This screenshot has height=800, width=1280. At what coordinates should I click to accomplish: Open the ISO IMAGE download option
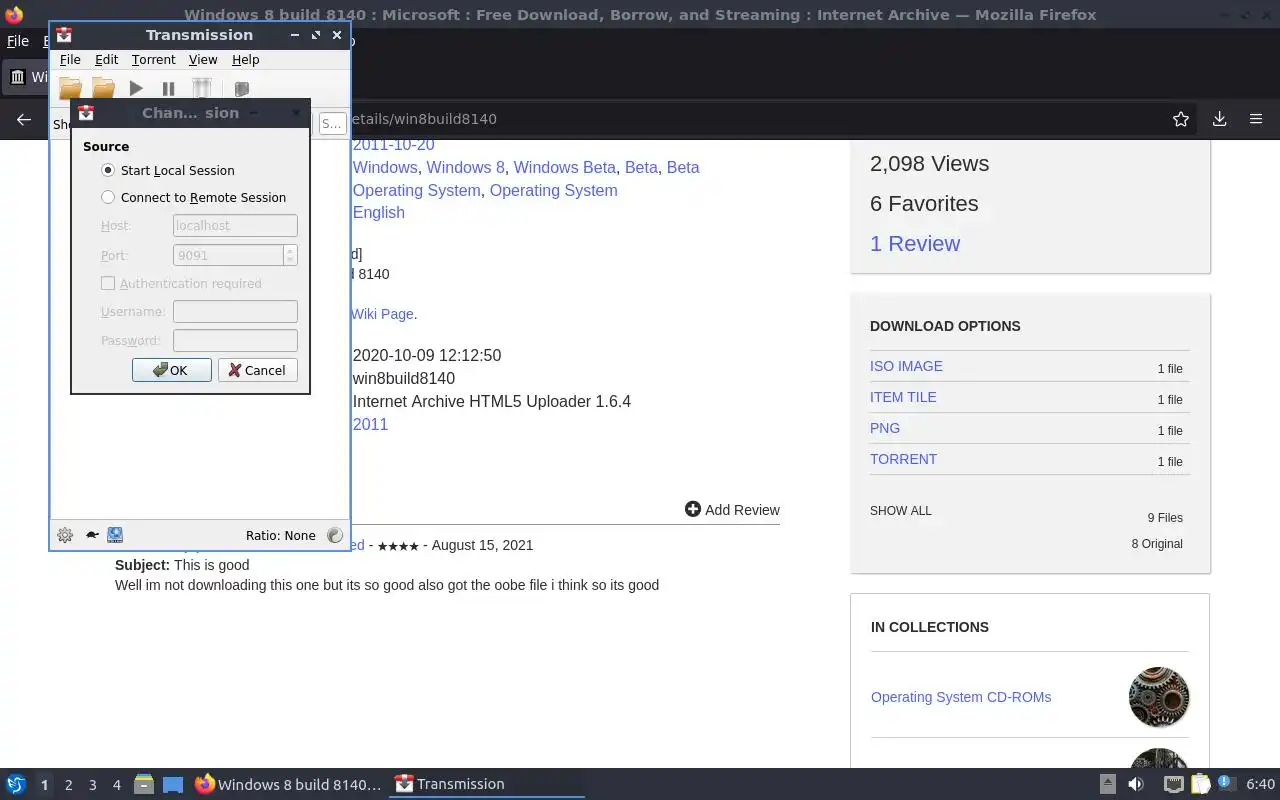(906, 366)
